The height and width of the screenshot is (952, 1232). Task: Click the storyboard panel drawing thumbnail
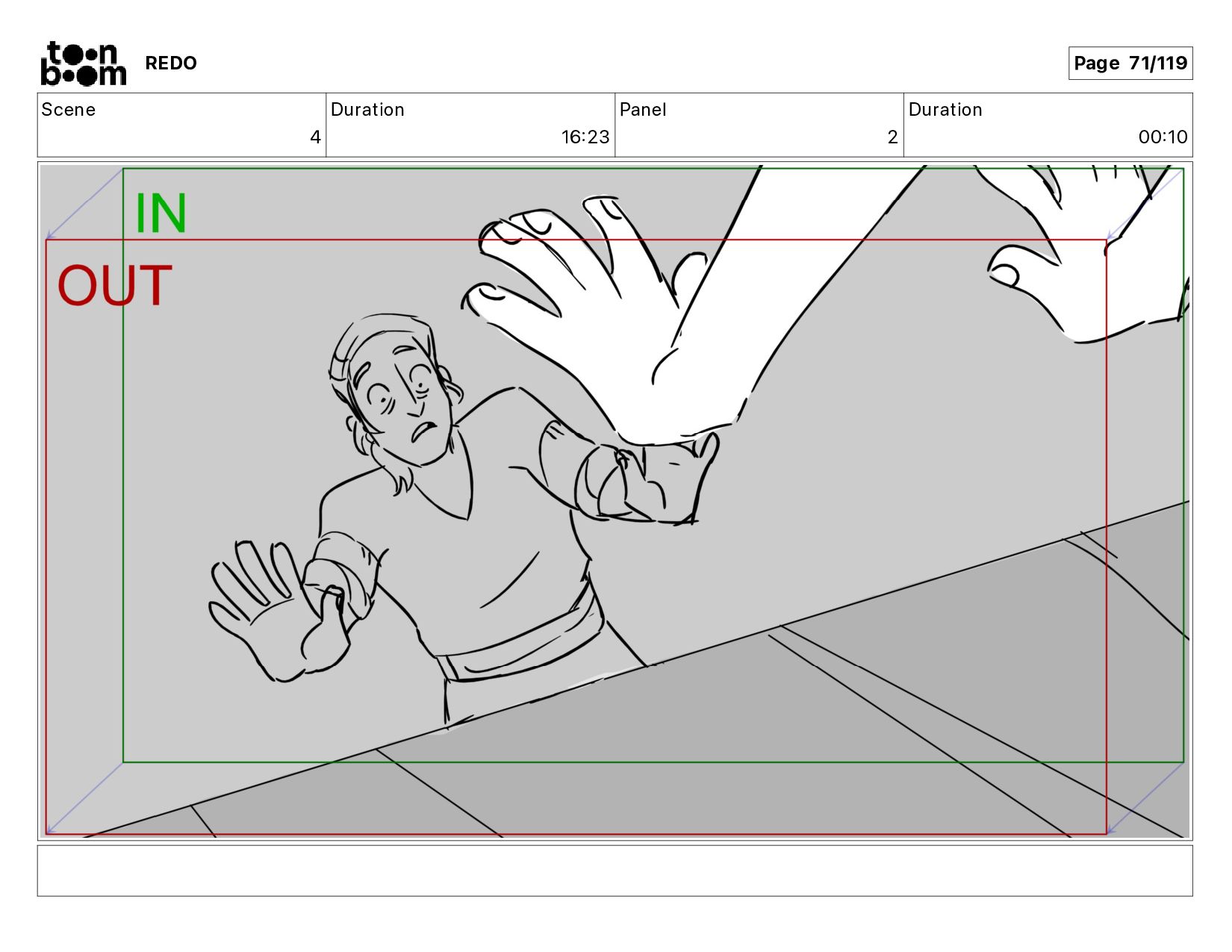(615, 501)
